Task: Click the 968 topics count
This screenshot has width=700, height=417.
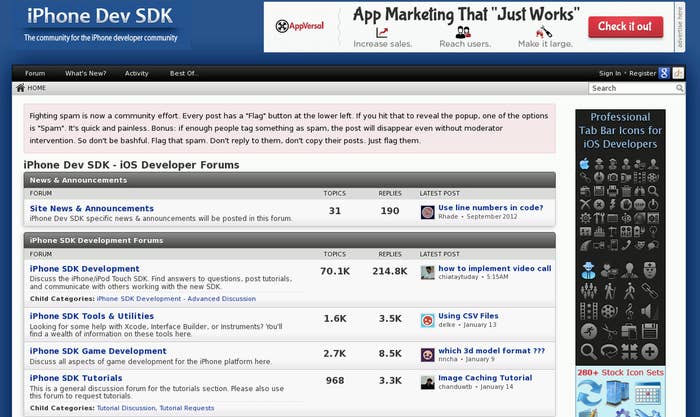Action: pos(335,381)
